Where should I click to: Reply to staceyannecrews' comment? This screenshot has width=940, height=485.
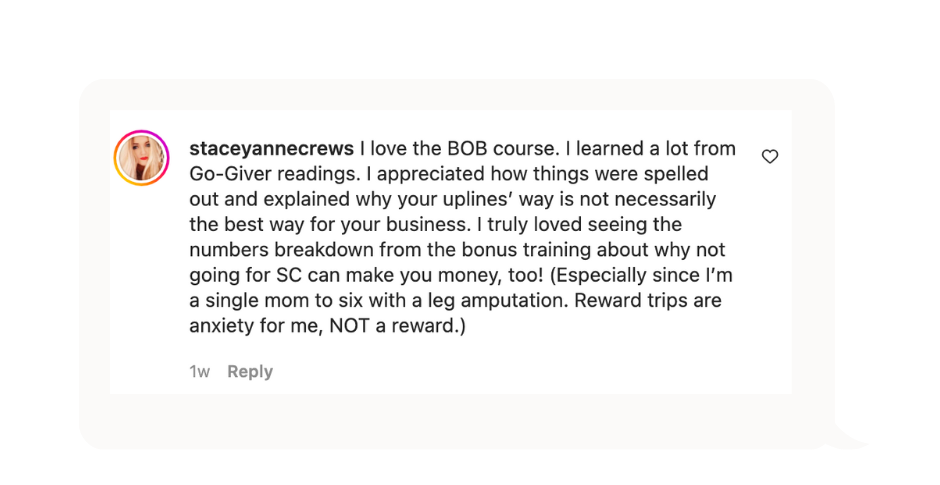click(x=250, y=371)
